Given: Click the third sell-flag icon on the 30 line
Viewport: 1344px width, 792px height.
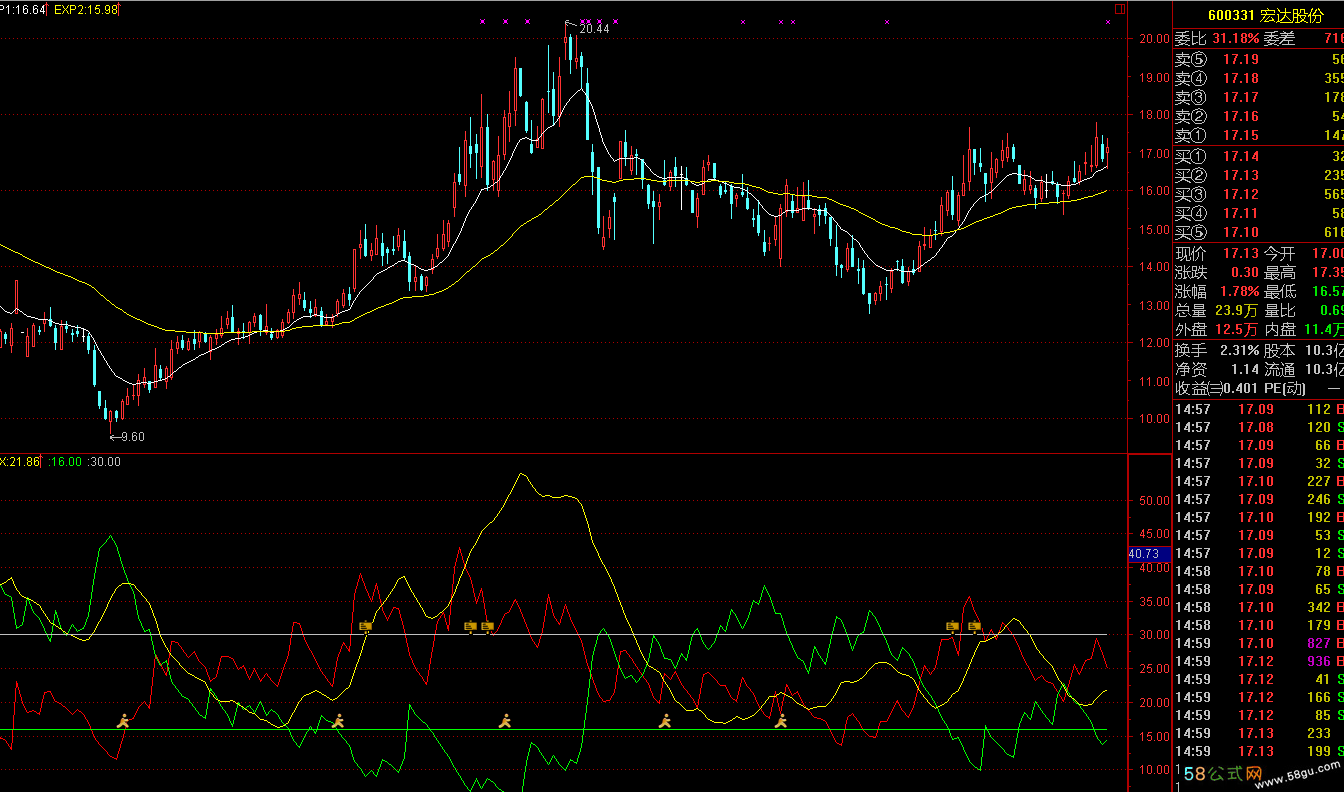Looking at the screenshot, I should [x=487, y=627].
